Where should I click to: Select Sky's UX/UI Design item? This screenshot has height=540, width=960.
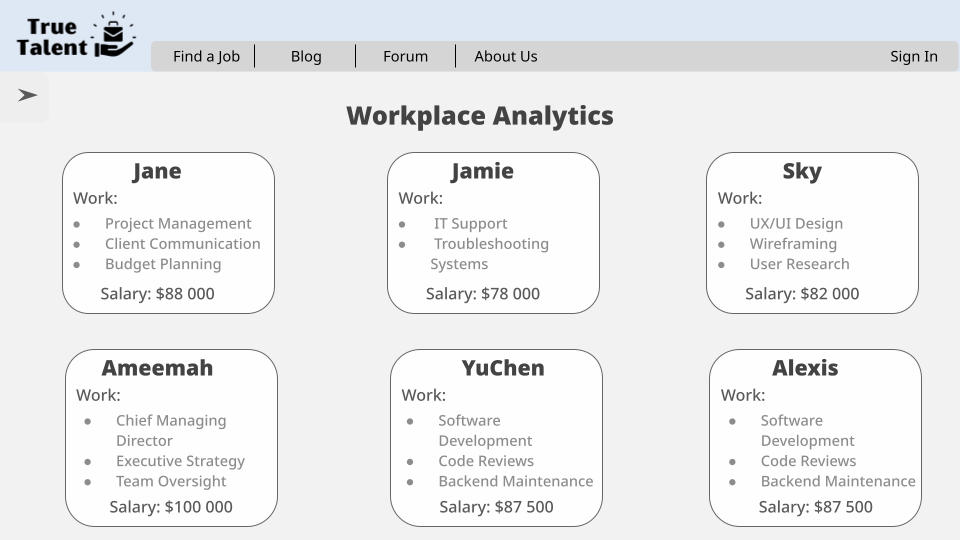(796, 223)
